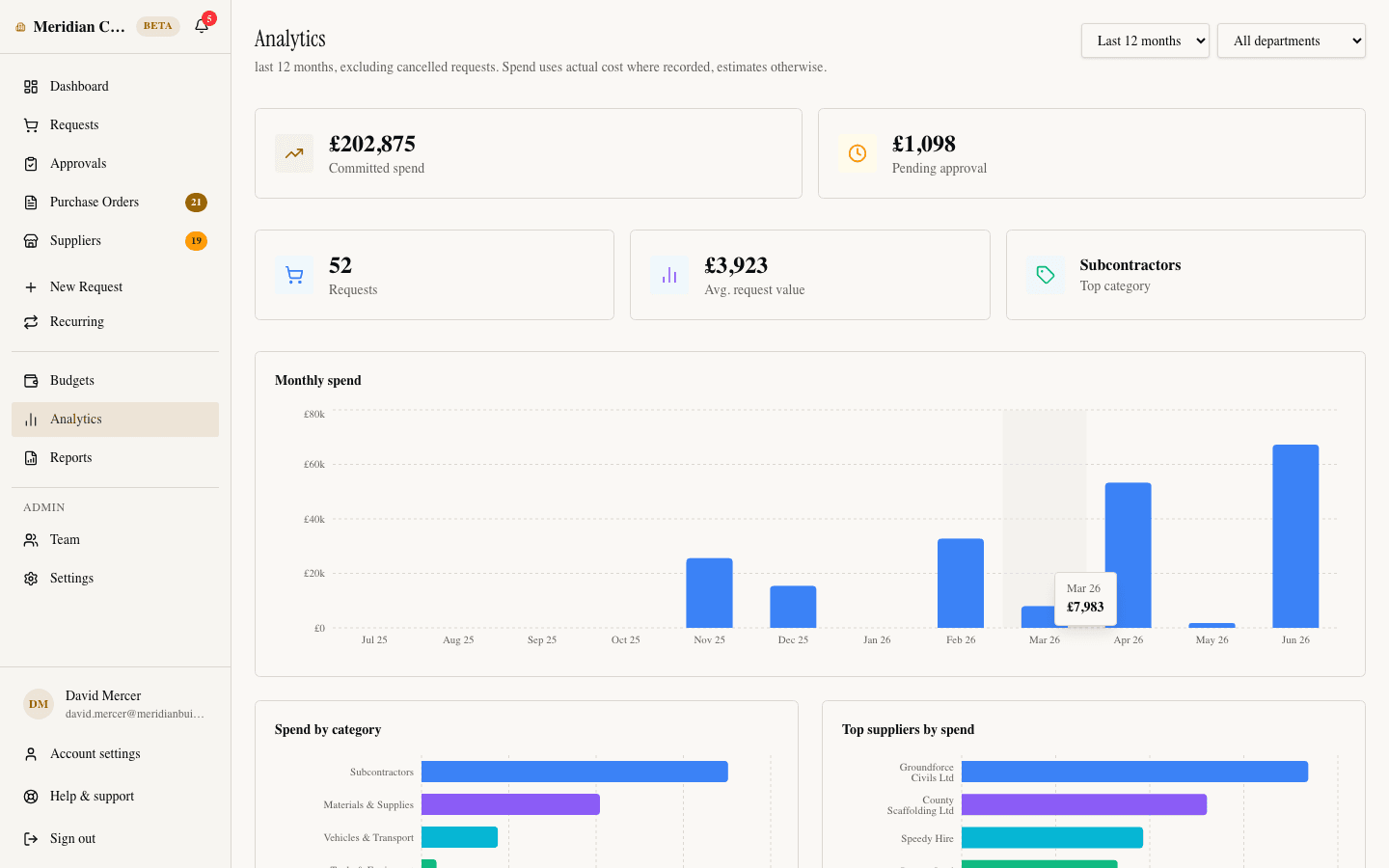
Task: Click the Sign out arrow icon
Action: coord(31,839)
